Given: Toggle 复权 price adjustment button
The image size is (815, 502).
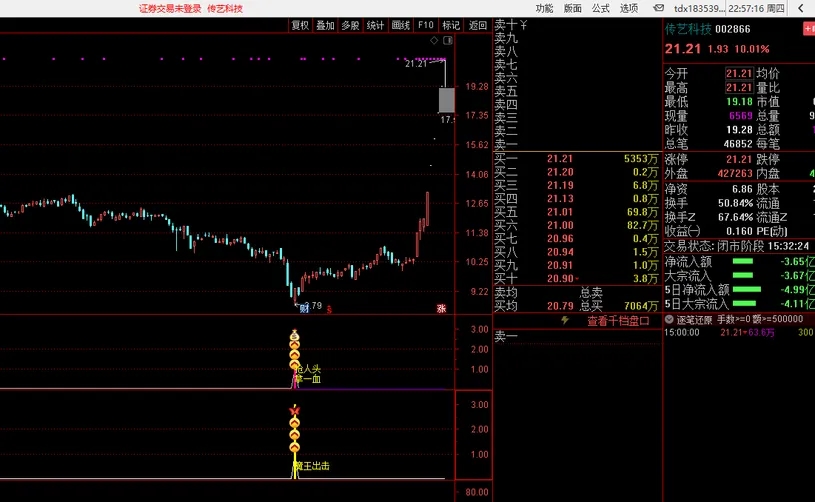Looking at the screenshot, I should (300, 25).
